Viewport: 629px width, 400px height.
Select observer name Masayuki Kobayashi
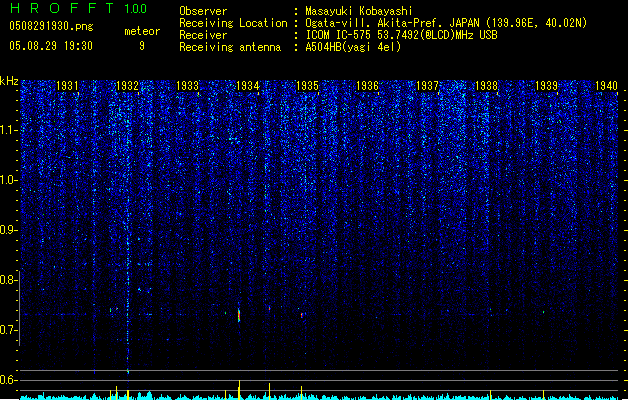coord(359,11)
